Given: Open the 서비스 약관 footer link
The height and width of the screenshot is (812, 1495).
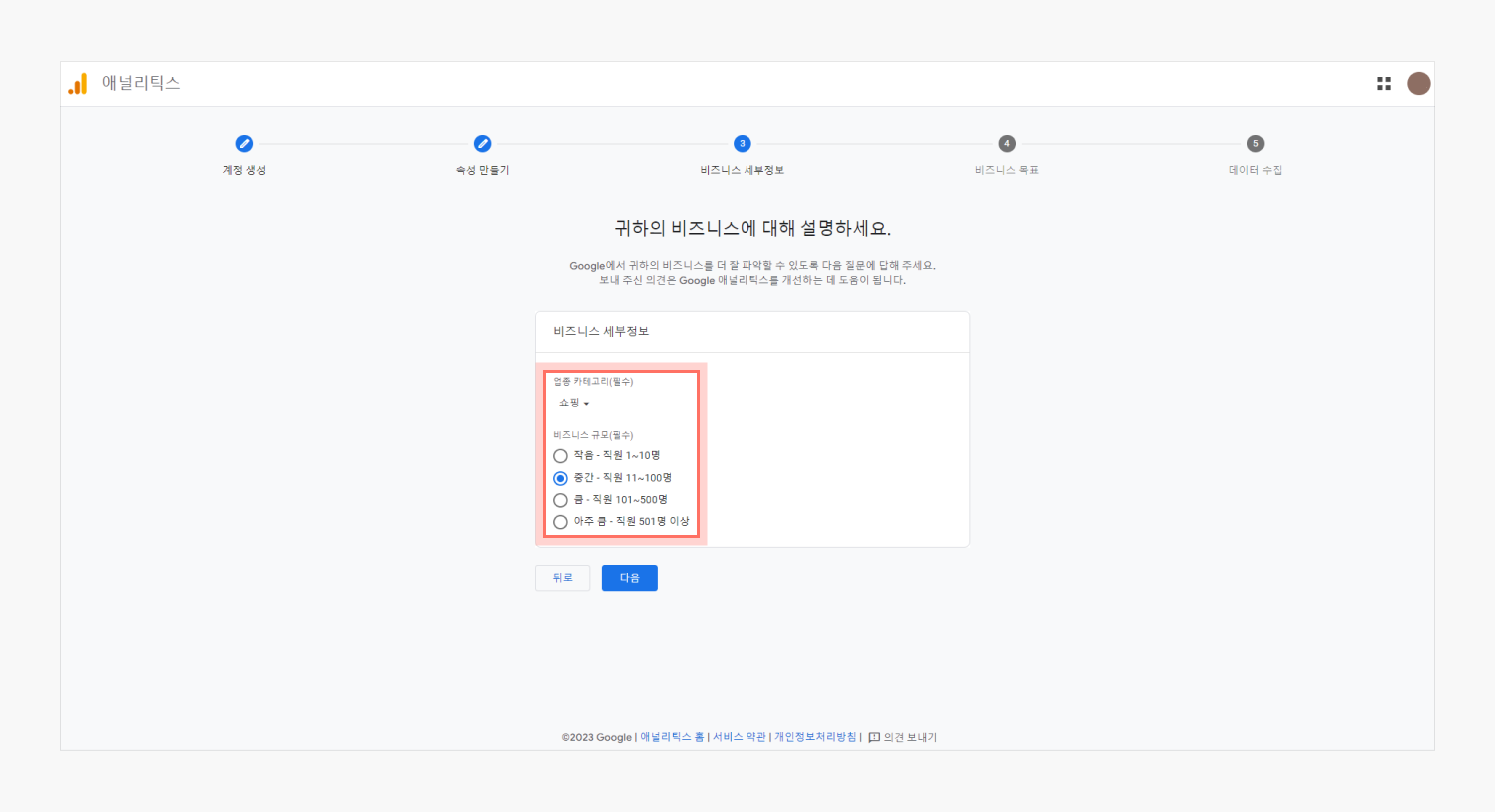Looking at the screenshot, I should (739, 737).
